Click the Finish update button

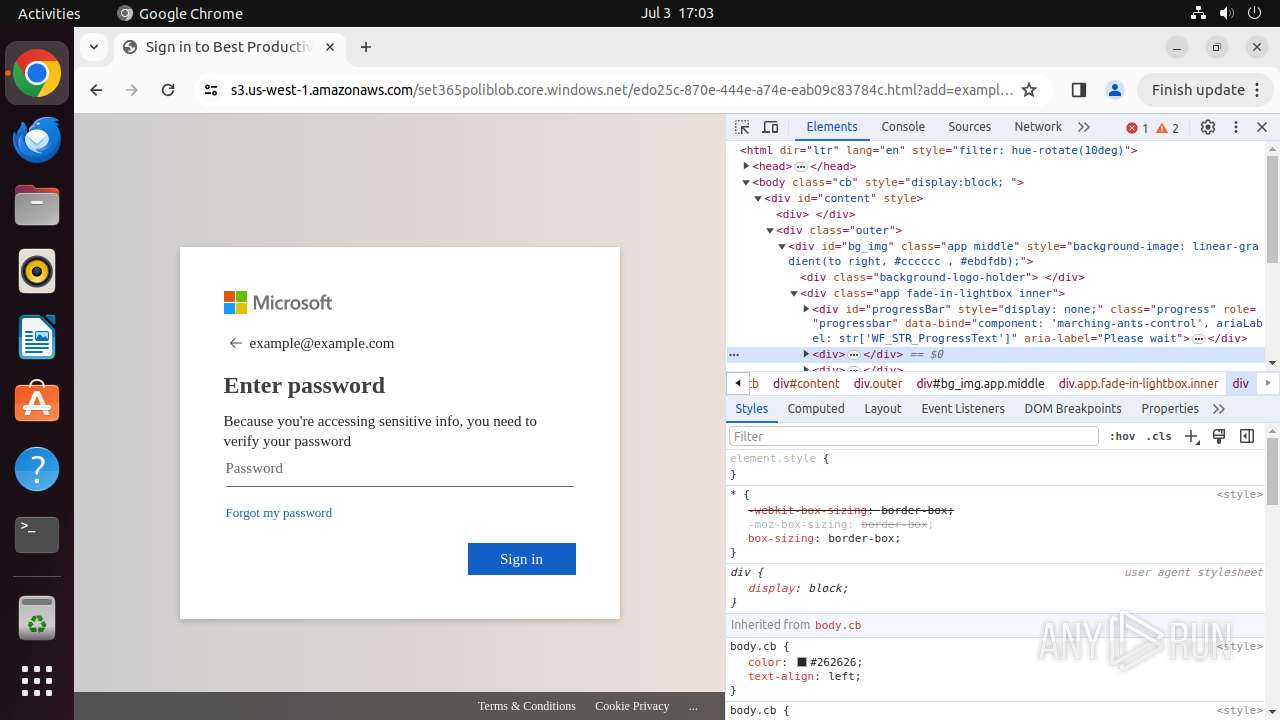[x=1204, y=90]
